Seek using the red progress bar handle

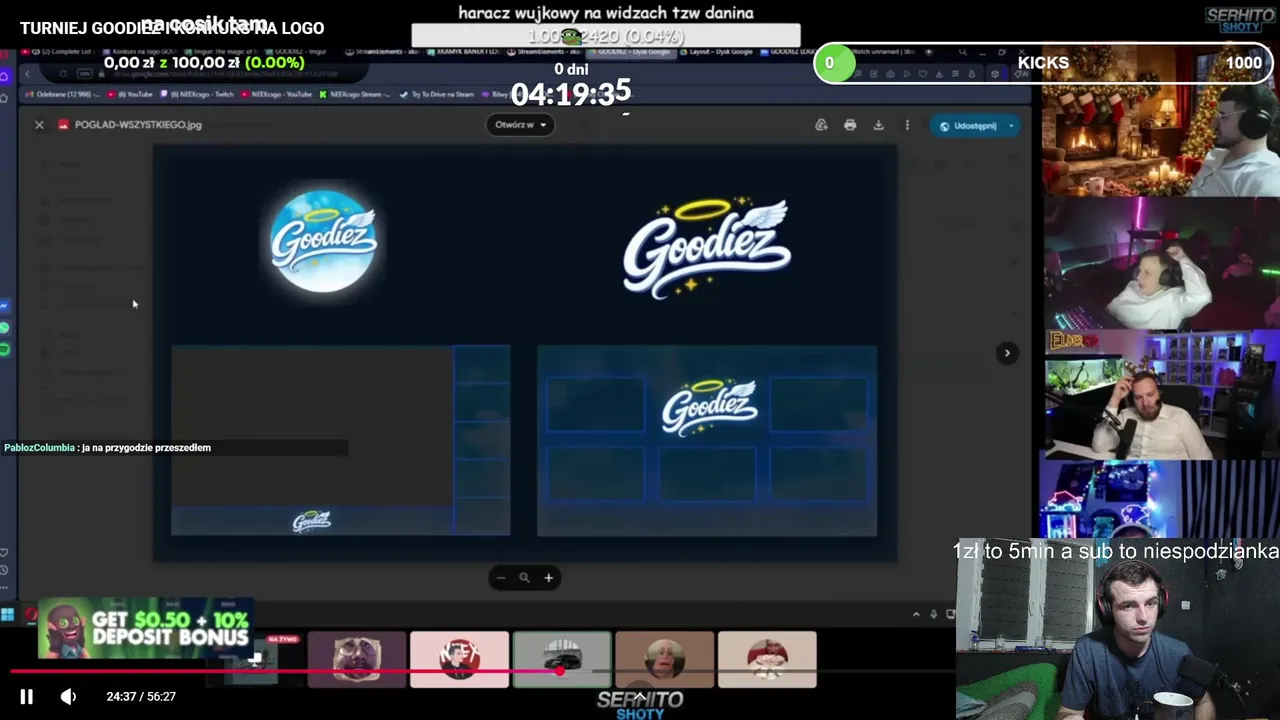(x=560, y=672)
